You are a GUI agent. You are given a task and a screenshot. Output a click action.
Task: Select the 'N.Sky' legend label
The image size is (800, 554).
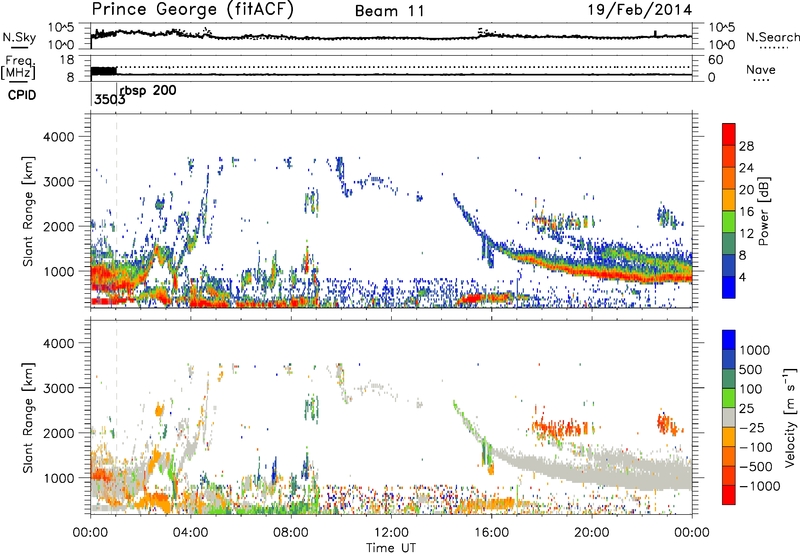19,37
